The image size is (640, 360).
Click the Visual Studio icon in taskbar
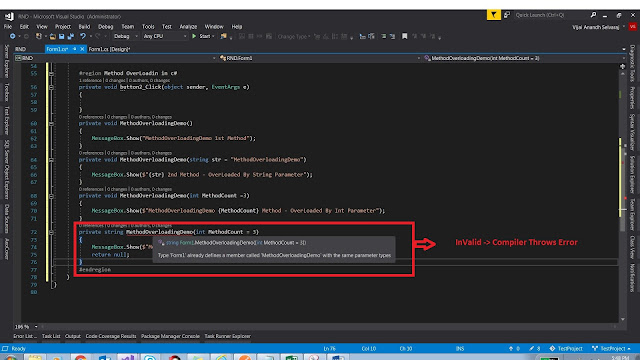[127, 358]
